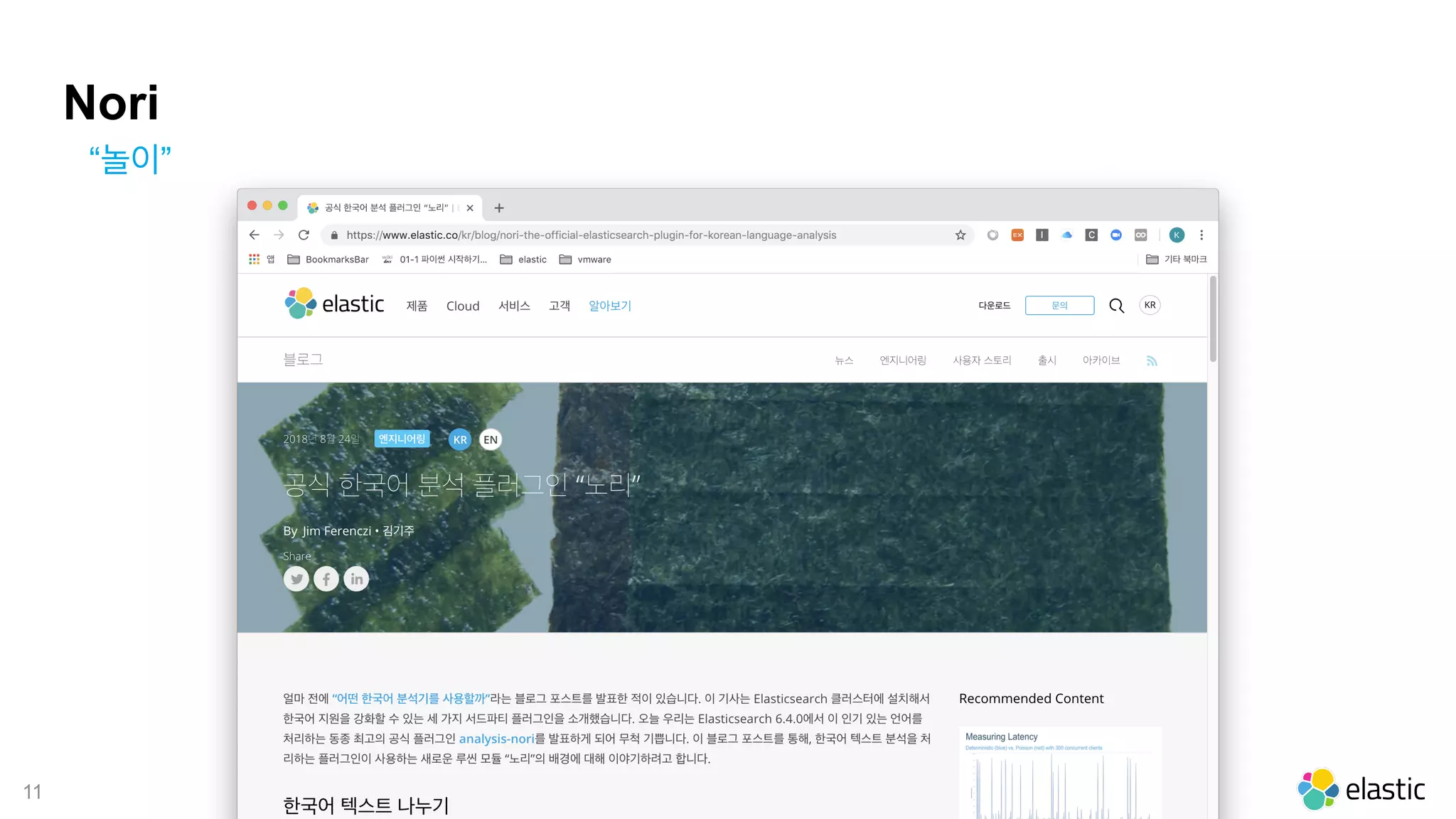Share the post on Facebook
This screenshot has height=819, width=1456.
pyautogui.click(x=326, y=579)
